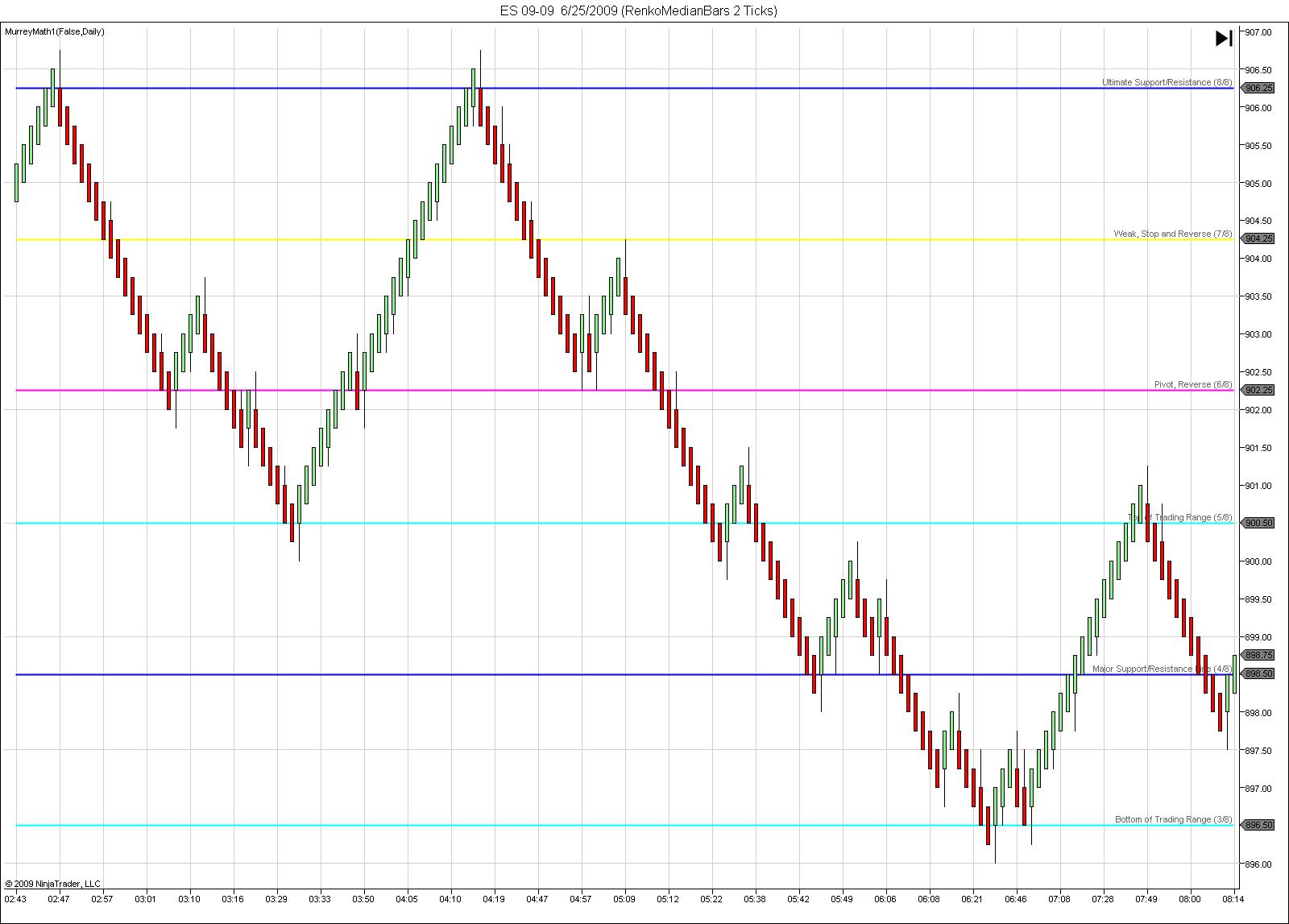1289x924 pixels.
Task: Click the 903.50 price axis label
Action: point(1258,296)
